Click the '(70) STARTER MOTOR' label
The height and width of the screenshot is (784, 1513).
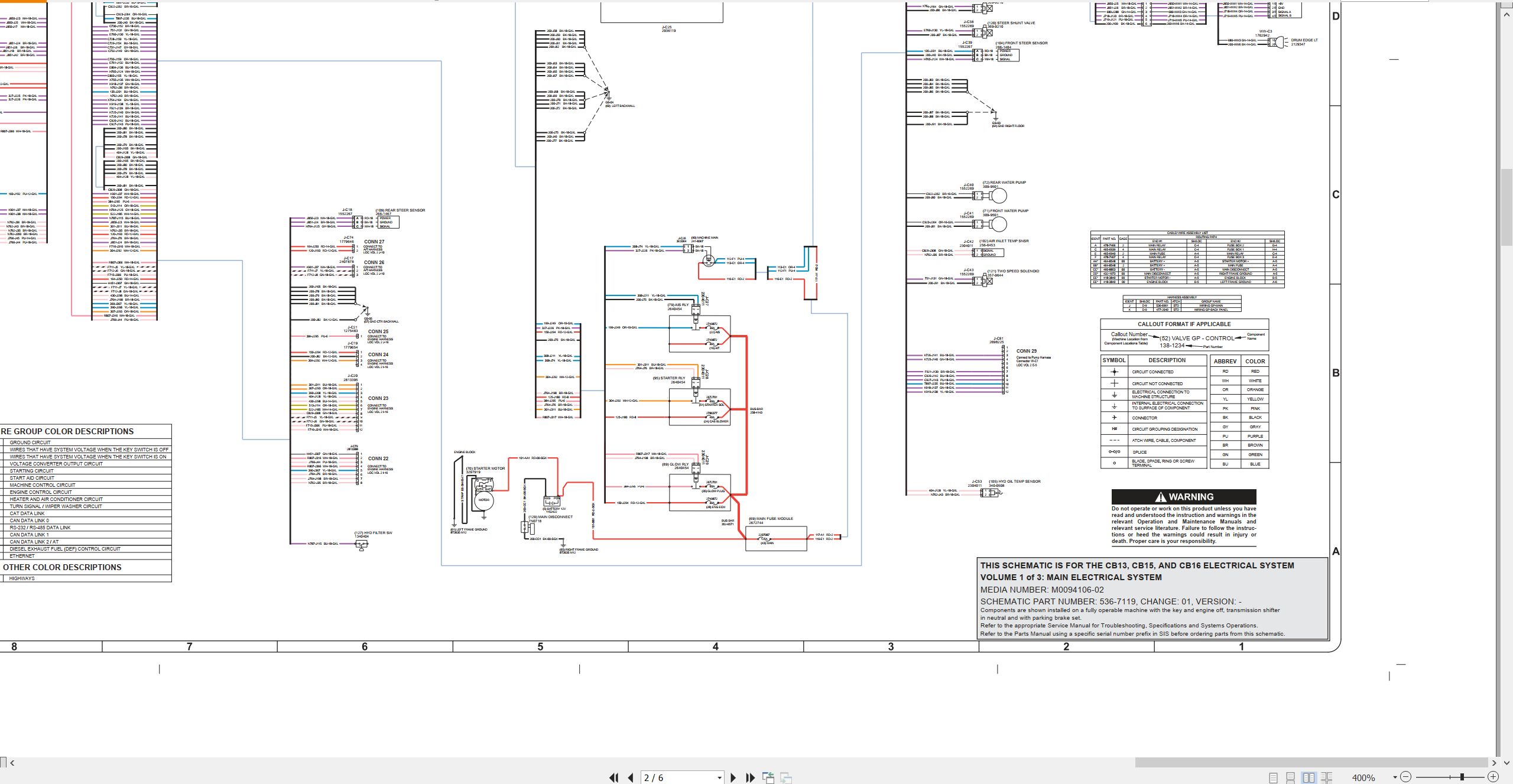coord(486,469)
